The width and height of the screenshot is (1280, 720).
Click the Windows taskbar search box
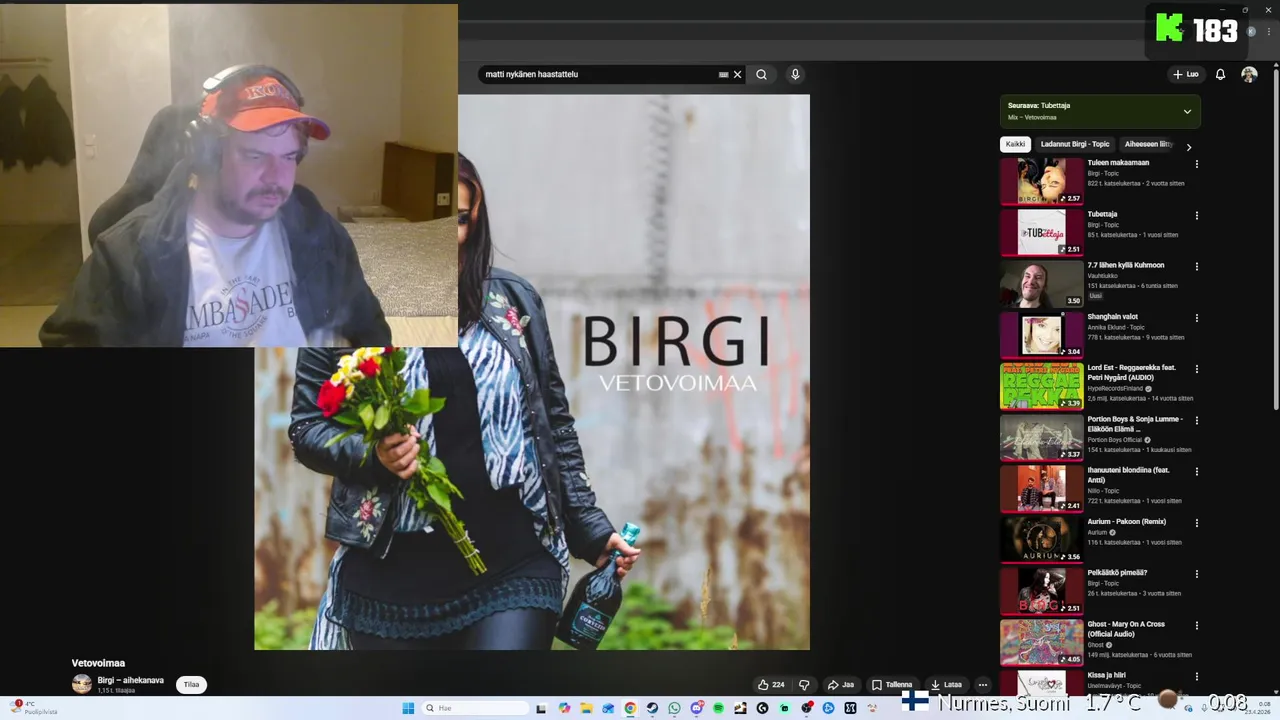pos(477,708)
